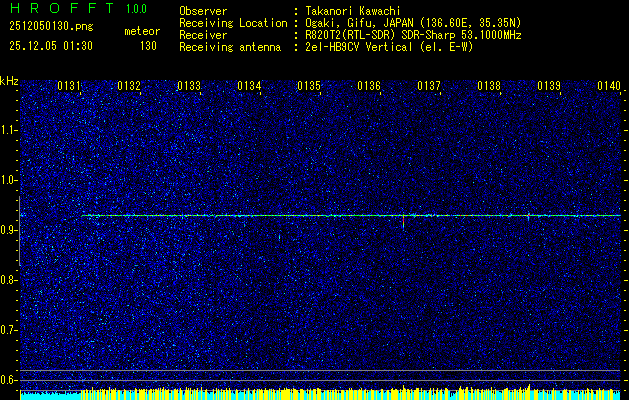Click the red echo spike near 0139

[529, 217]
